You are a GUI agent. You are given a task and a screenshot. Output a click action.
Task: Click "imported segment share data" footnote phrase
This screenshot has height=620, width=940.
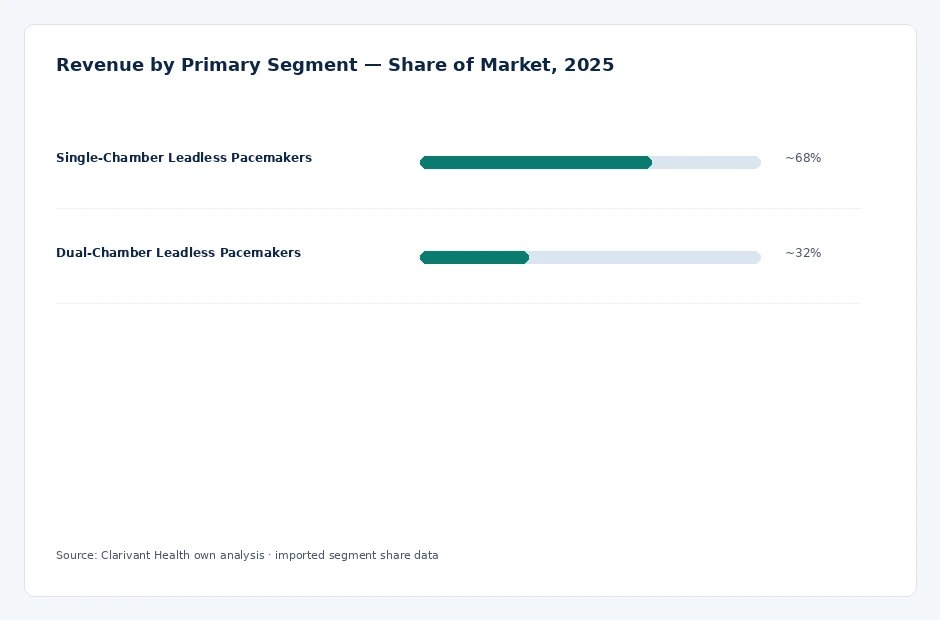pyautogui.click(x=357, y=555)
